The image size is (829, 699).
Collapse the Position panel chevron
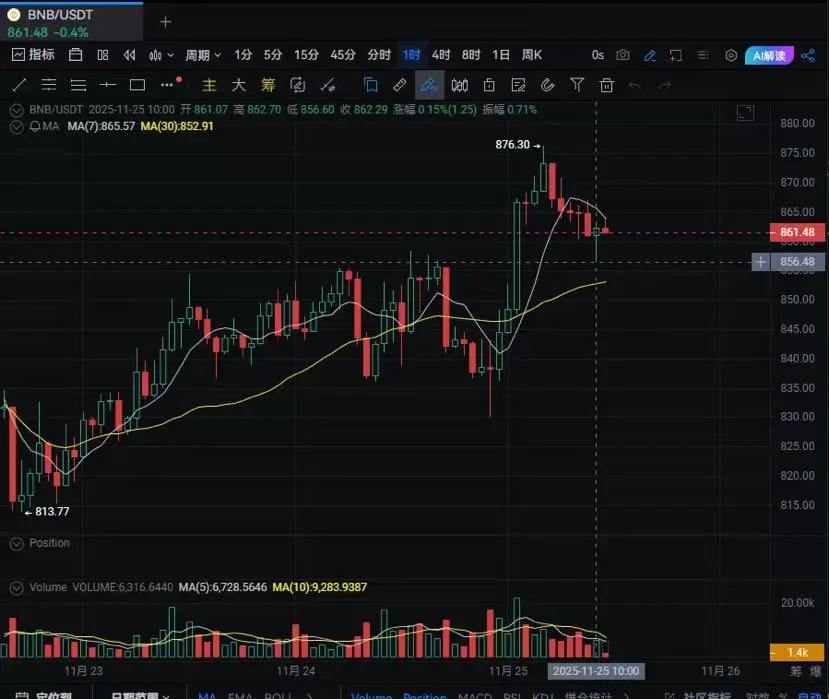[16, 544]
